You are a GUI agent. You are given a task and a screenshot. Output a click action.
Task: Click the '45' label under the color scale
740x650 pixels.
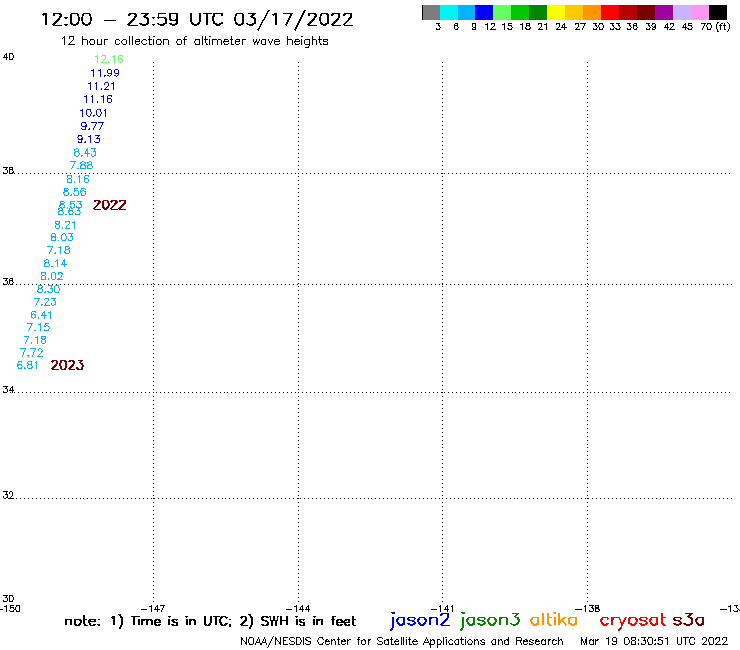click(x=687, y=26)
